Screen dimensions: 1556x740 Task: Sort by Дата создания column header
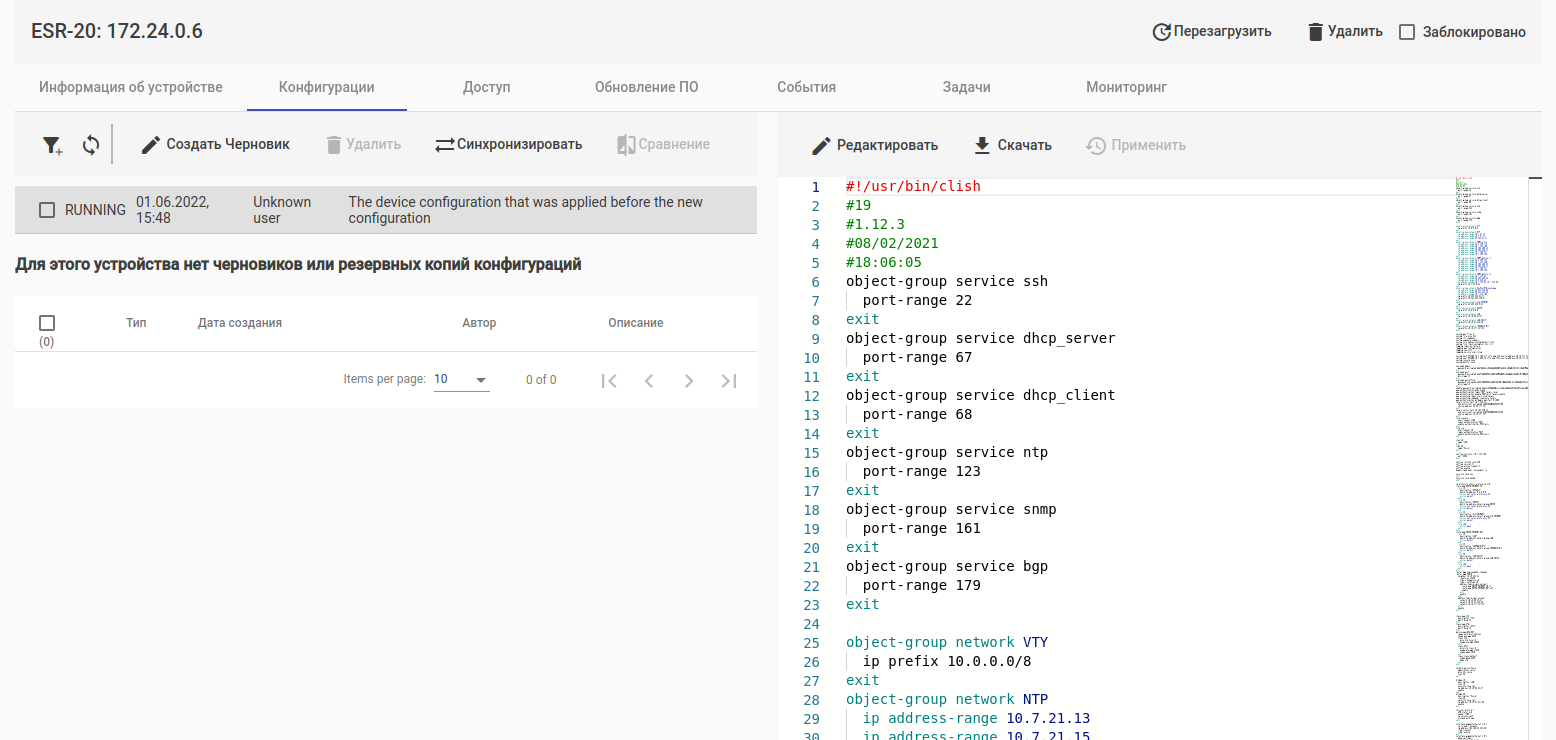click(x=240, y=323)
